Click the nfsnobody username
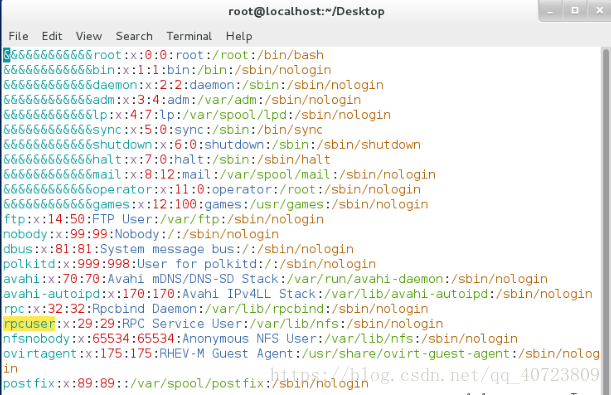Screen dimensions: 611x395 tap(37, 339)
